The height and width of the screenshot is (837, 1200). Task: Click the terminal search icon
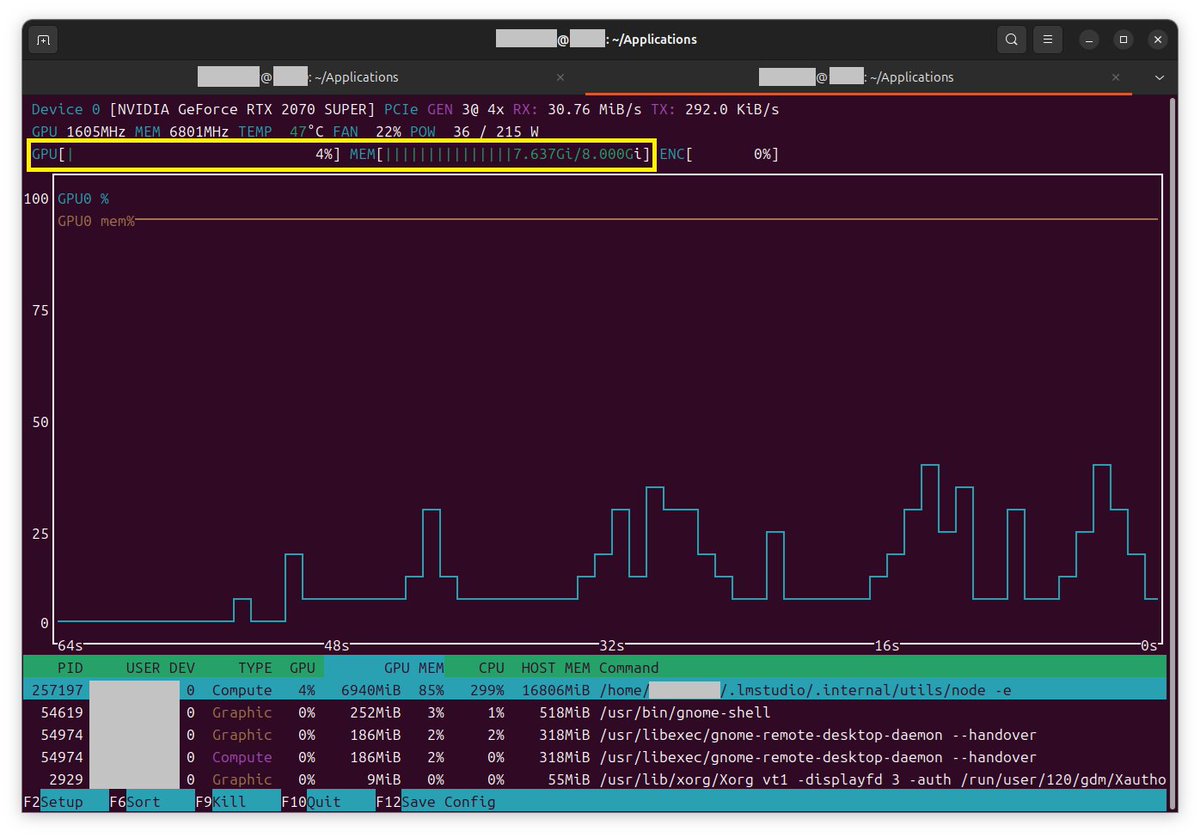[1012, 40]
